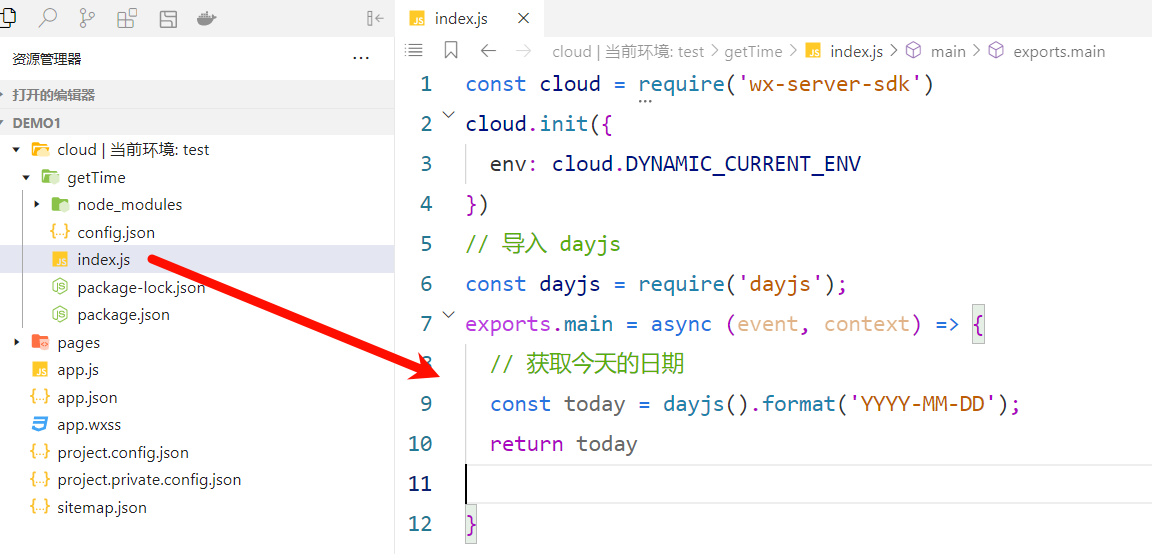Collapse the sidebar with the arrow icon
This screenshot has width=1152, height=554.
coord(375,18)
